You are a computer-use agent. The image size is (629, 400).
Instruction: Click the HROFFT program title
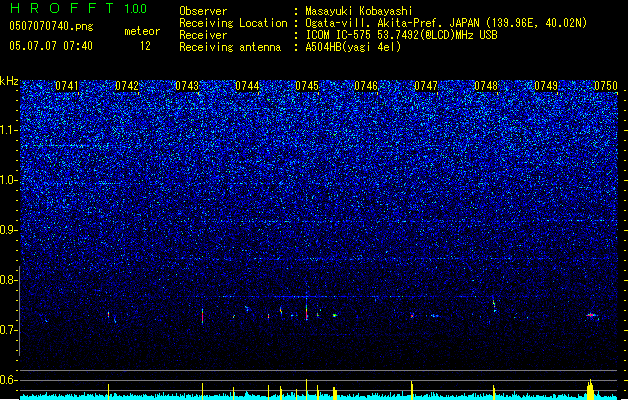click(62, 8)
